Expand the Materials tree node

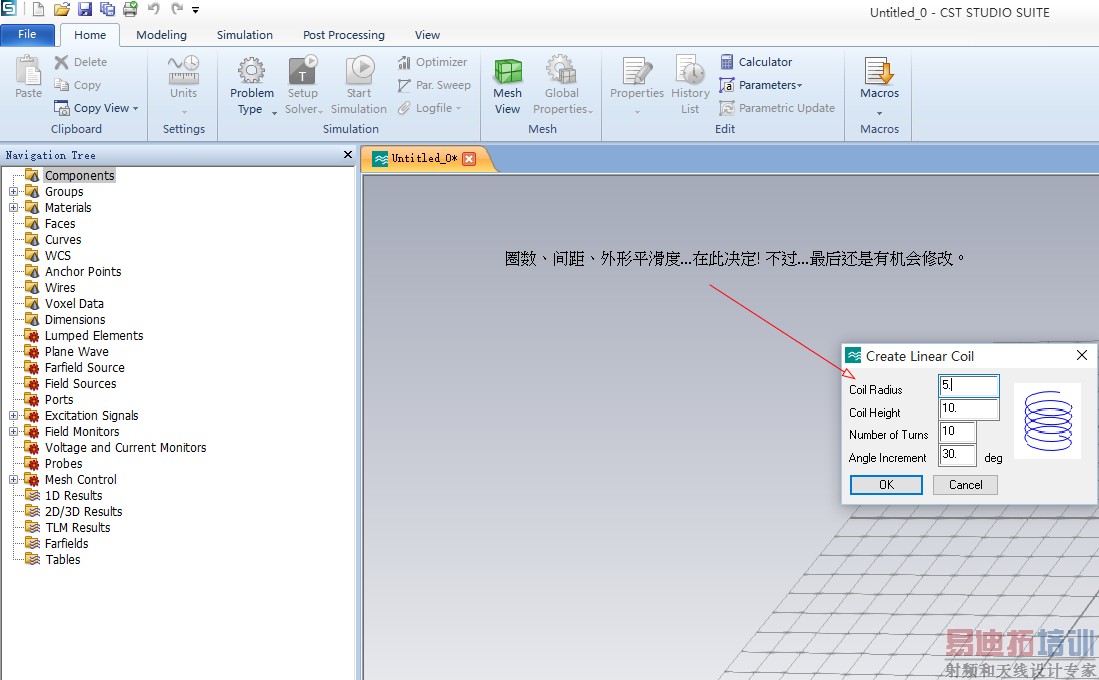pyautogui.click(x=13, y=208)
